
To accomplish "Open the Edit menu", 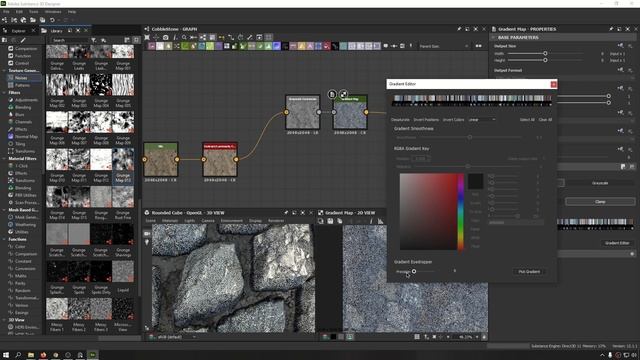I will tap(19, 12).
